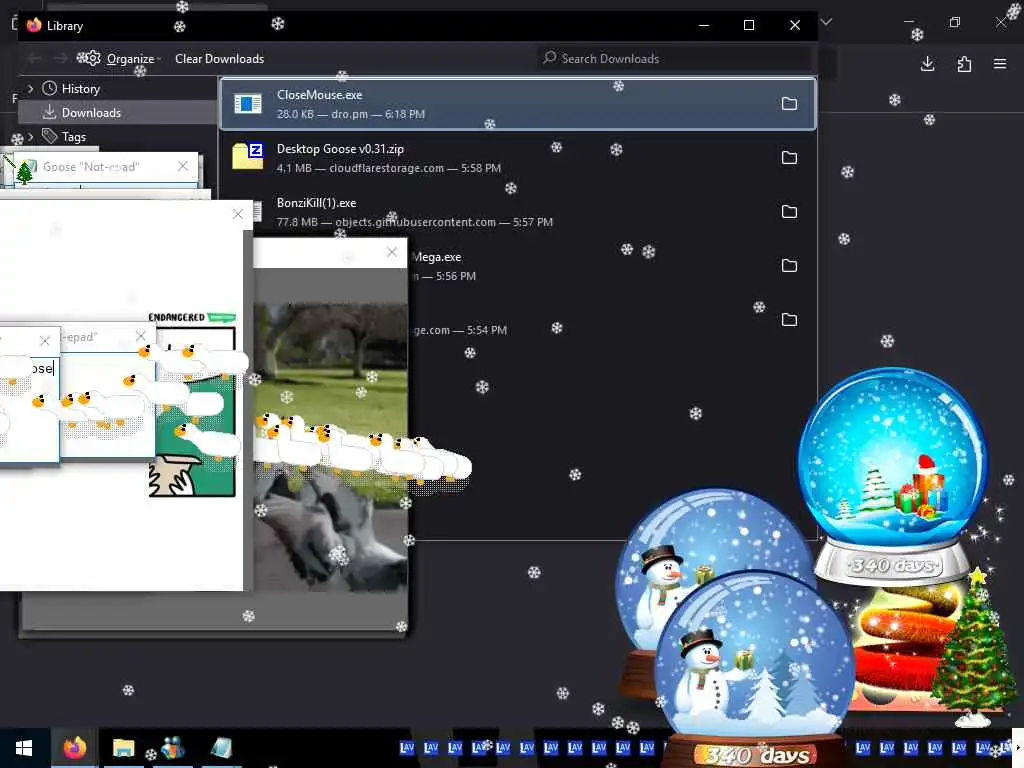Click the top-right 340 days snow globe
Screen dimensions: 1024x768
tap(893, 477)
